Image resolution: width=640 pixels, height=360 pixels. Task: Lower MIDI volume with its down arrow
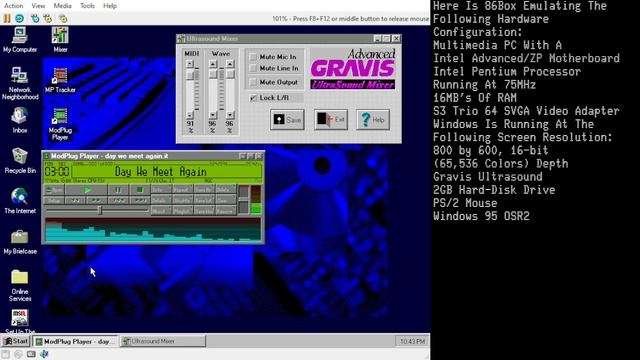click(x=190, y=115)
